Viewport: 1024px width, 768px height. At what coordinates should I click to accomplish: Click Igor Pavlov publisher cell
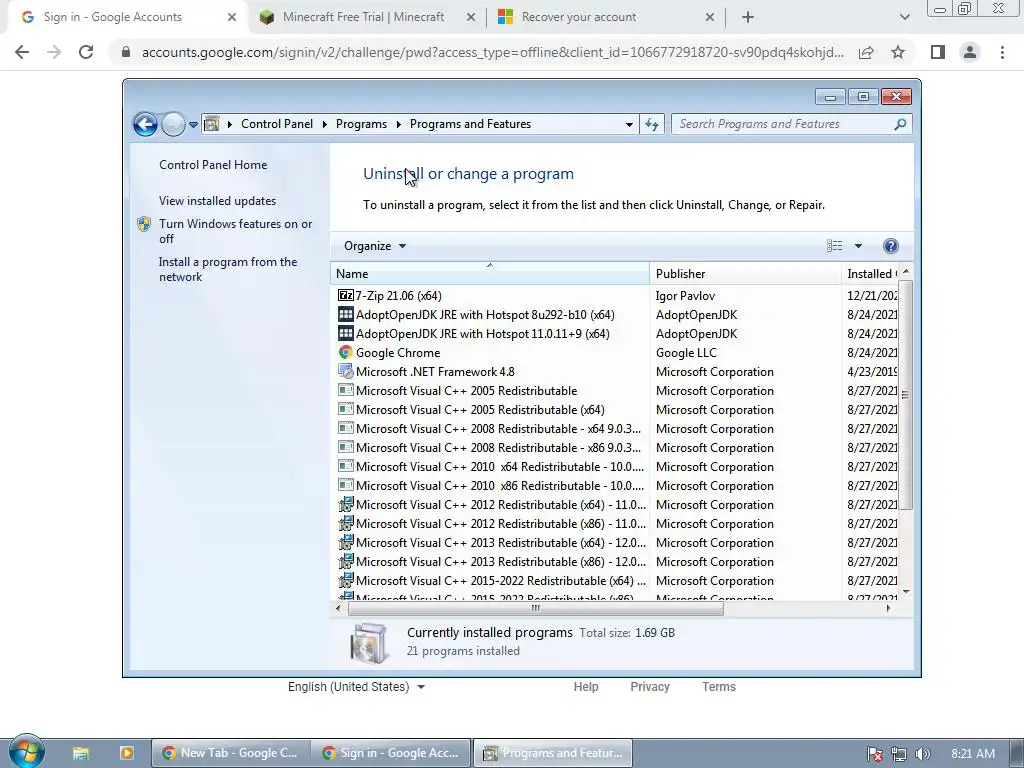[x=685, y=296]
